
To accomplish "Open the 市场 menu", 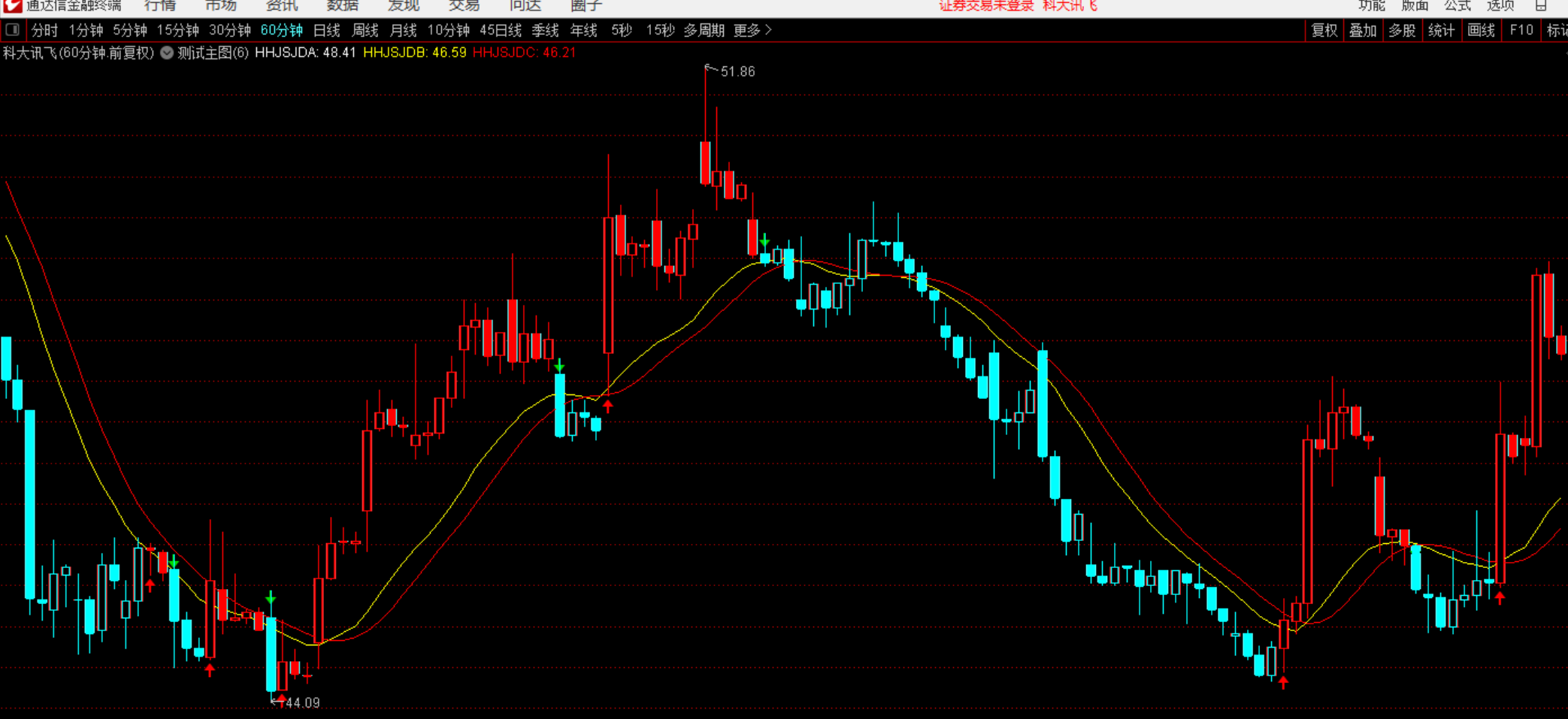I will [221, 6].
